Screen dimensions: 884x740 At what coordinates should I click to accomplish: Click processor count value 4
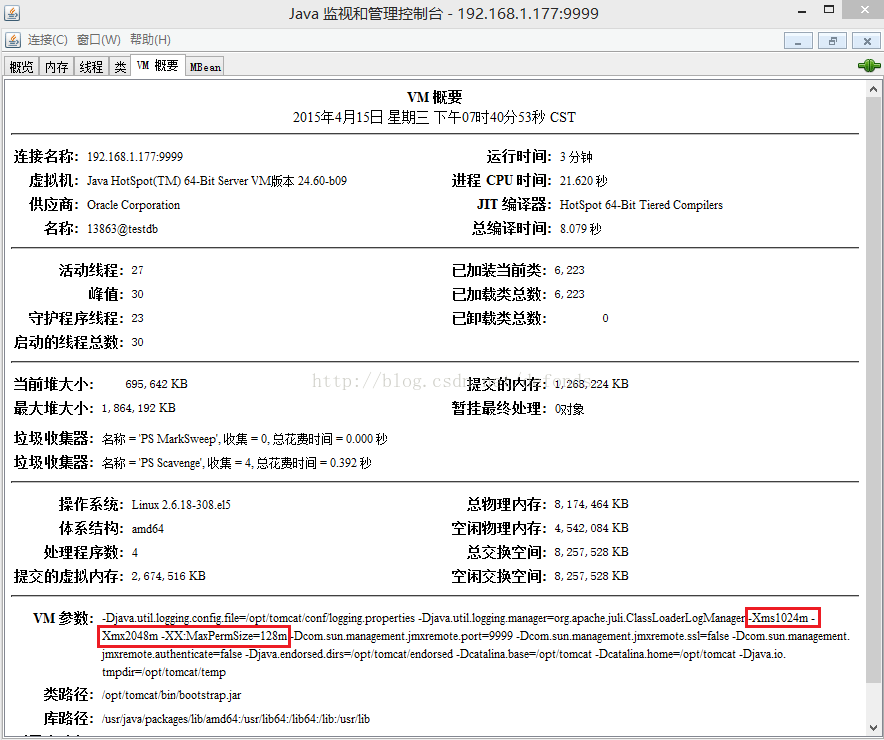pyautogui.click(x=135, y=553)
